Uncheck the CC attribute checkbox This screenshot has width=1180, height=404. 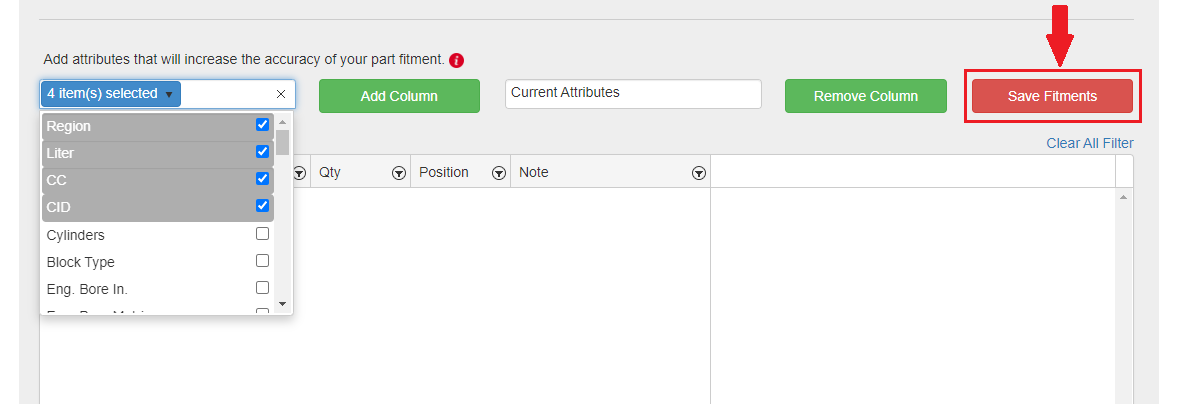pos(262,179)
